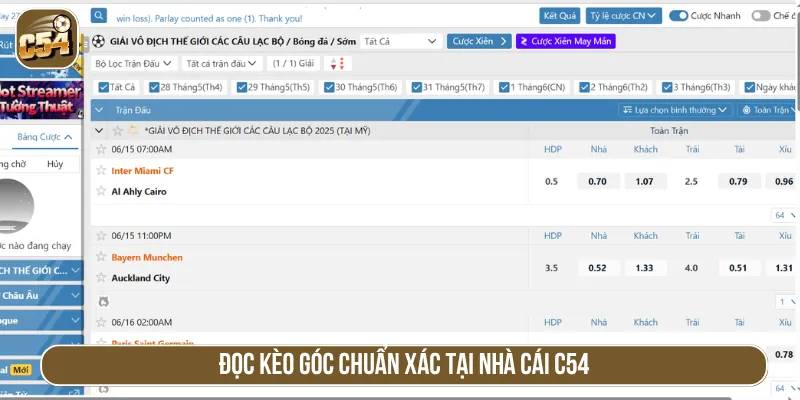Open the Tất Cả market dropdown

(401, 41)
